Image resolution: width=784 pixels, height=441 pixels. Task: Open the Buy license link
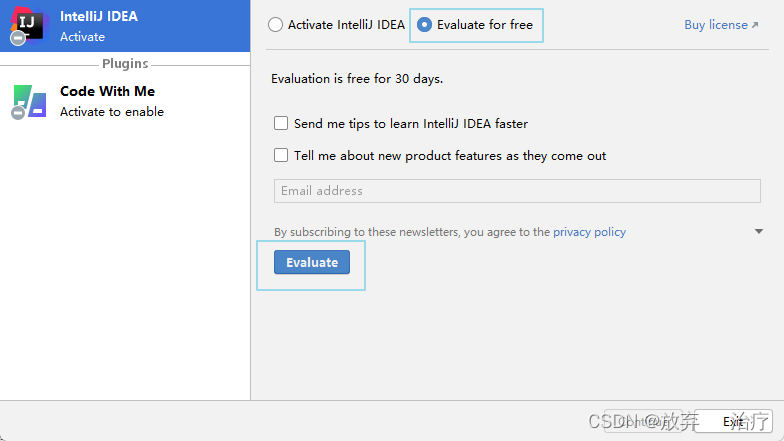pyautogui.click(x=716, y=25)
